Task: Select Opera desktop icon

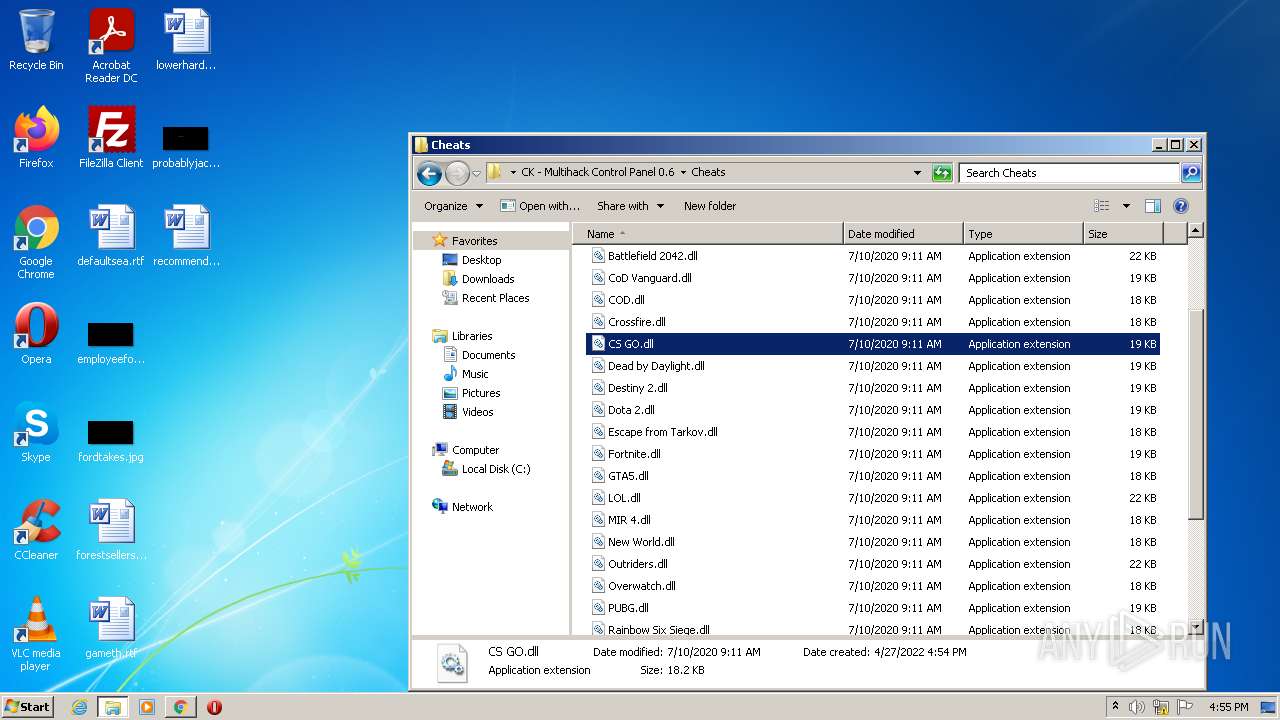Action: tap(36, 334)
